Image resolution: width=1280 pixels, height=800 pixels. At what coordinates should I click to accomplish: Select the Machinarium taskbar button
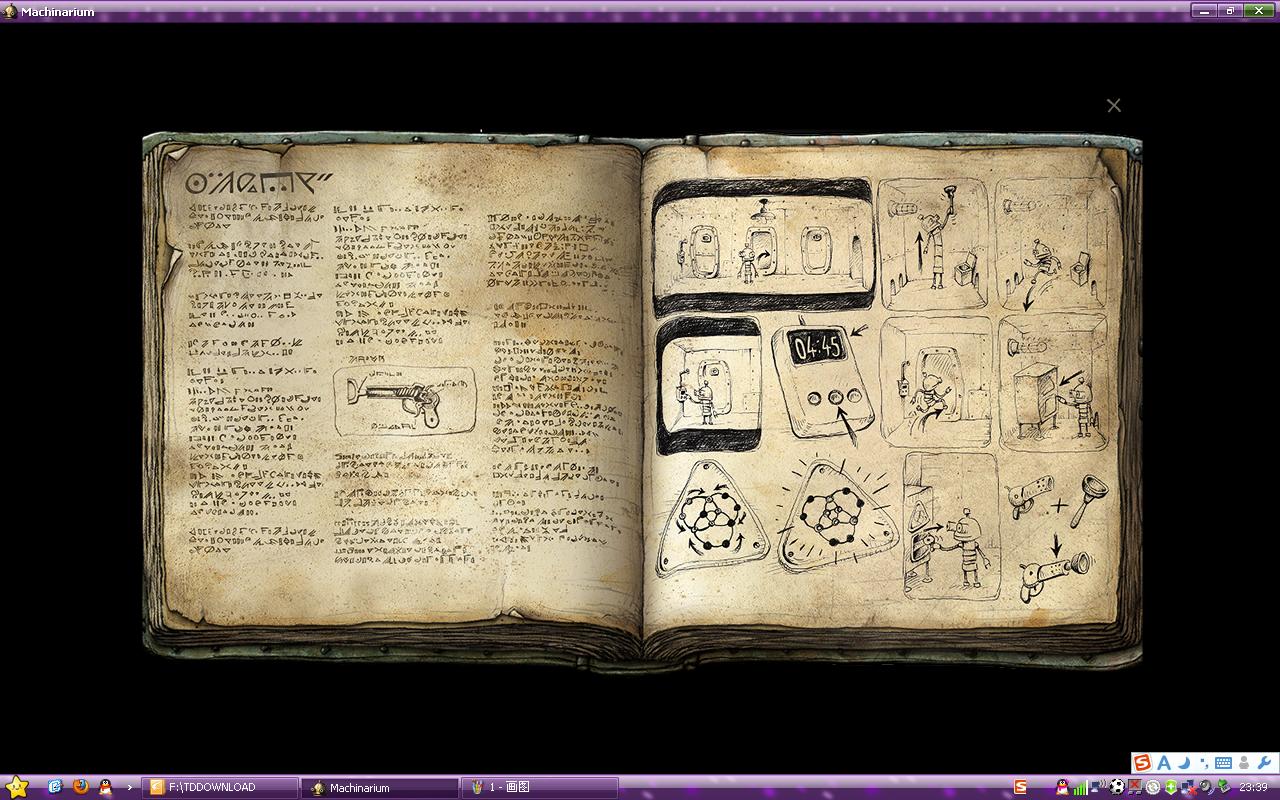pyautogui.click(x=380, y=787)
